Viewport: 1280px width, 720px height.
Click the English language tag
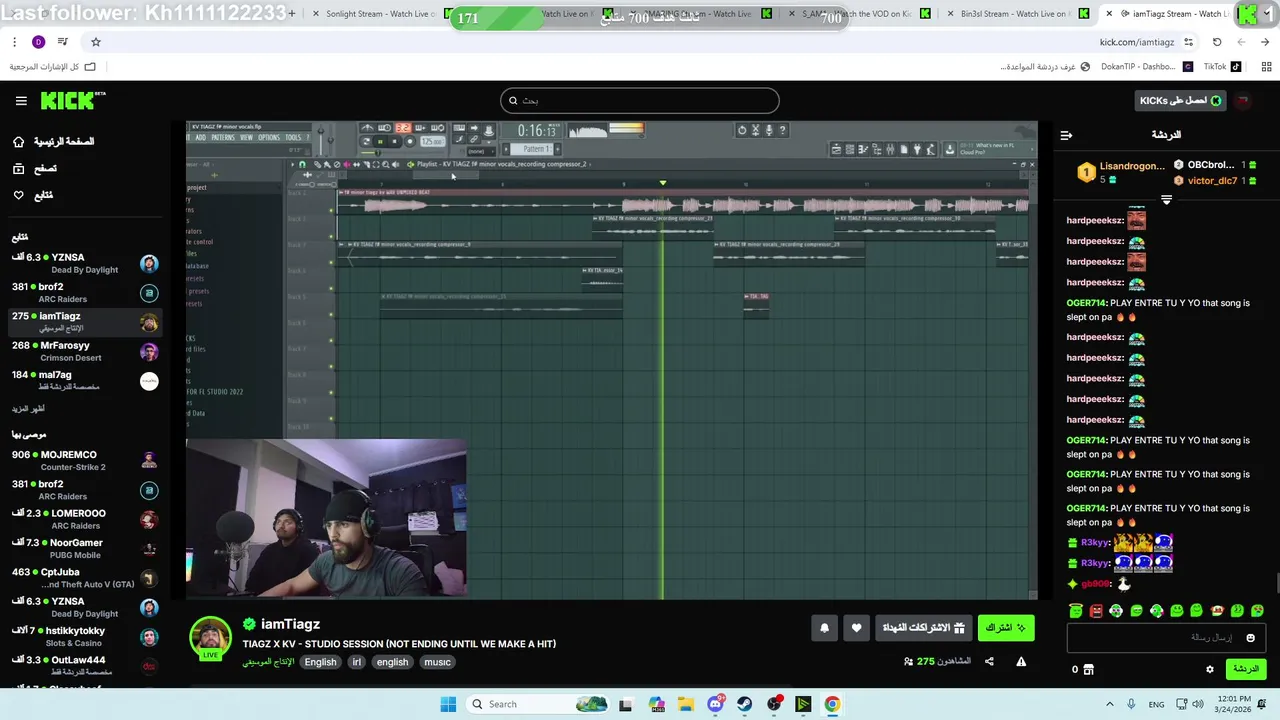320,662
